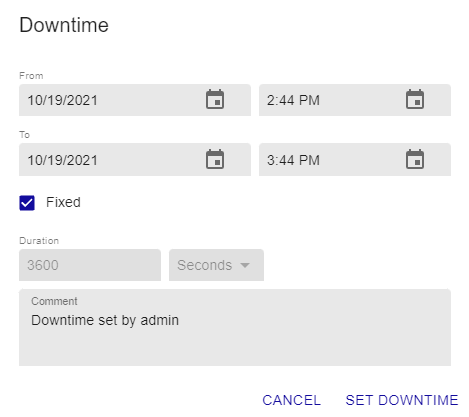
Task: Click the Downtime dialog title
Action: 64,25
